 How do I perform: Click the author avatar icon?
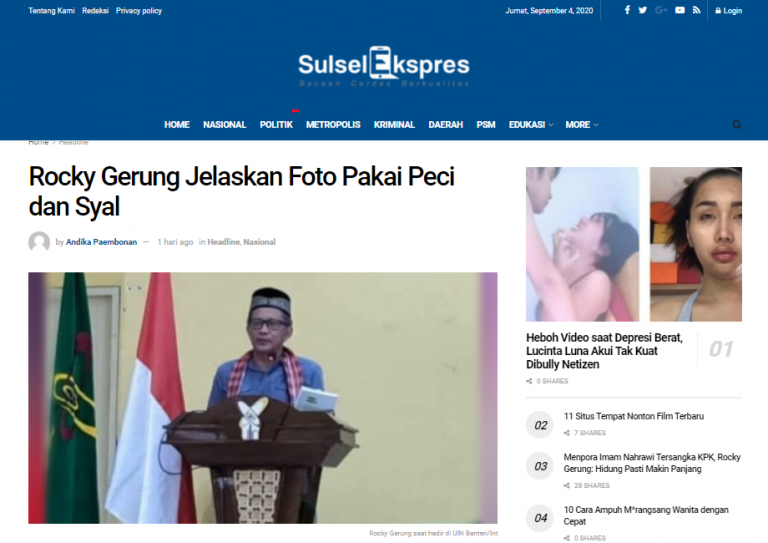(x=39, y=242)
